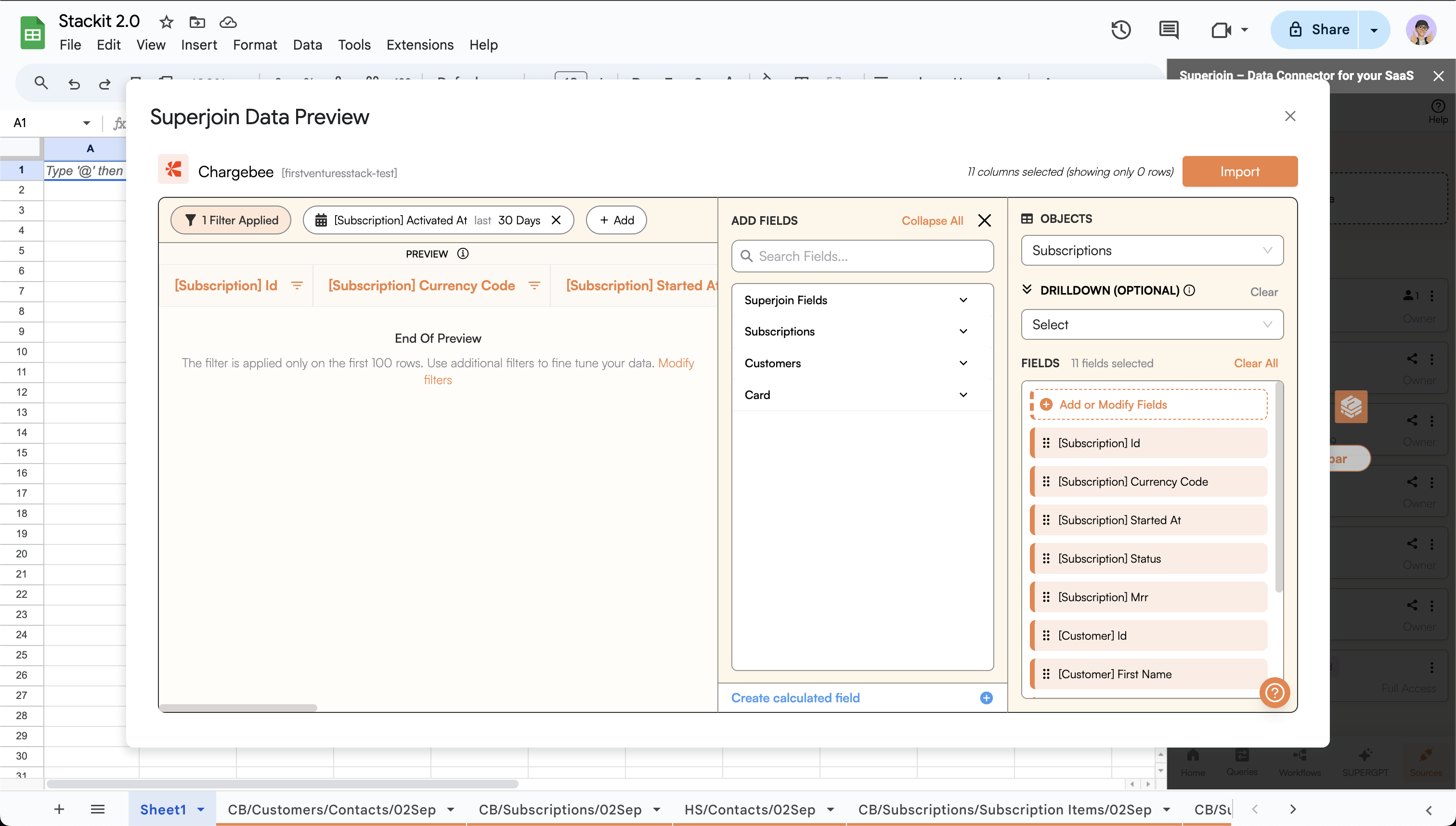This screenshot has height=826, width=1456.
Task: Toggle the 1 Filter Applied pill
Action: tap(231, 220)
